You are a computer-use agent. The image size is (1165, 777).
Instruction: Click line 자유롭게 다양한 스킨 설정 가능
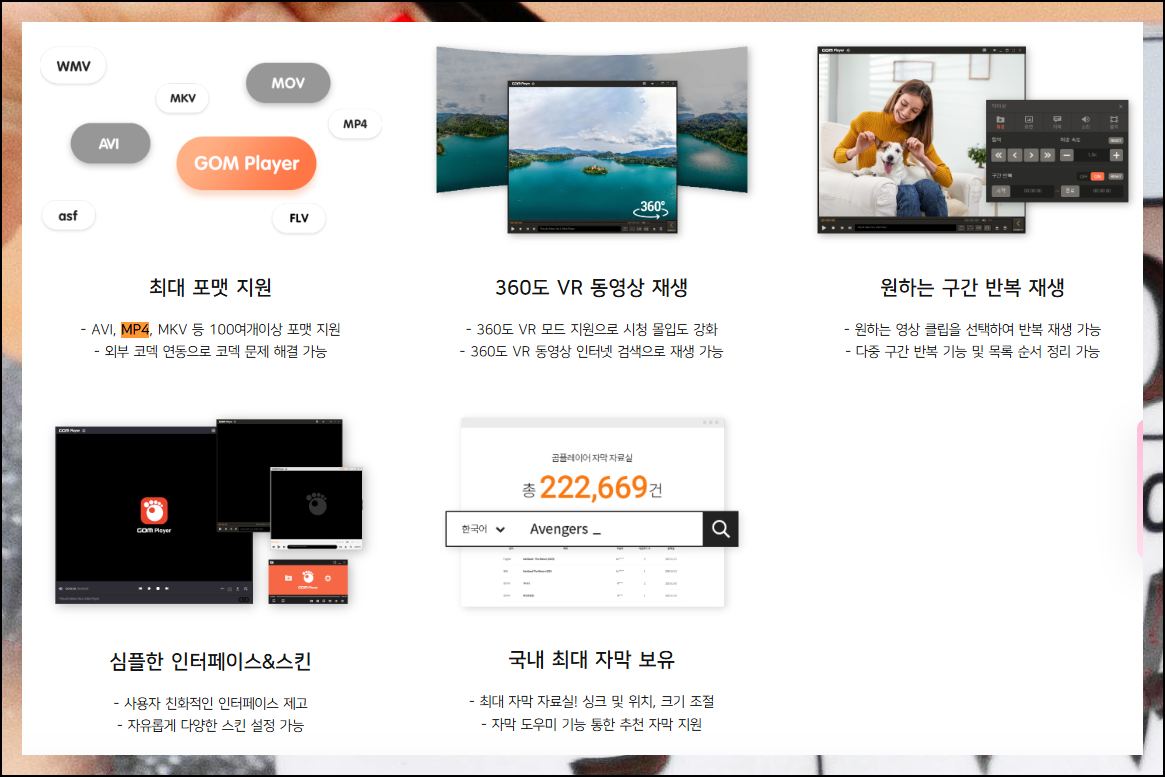point(210,725)
